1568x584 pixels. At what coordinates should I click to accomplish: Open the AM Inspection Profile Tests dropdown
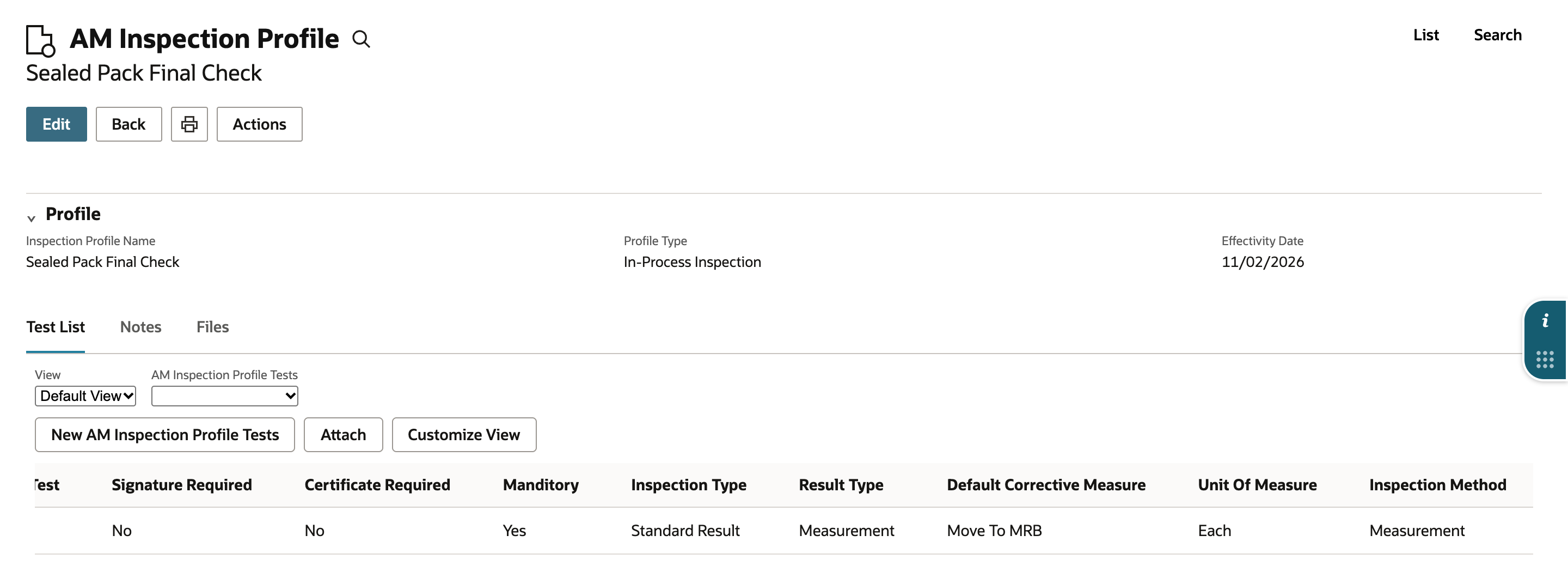click(225, 396)
